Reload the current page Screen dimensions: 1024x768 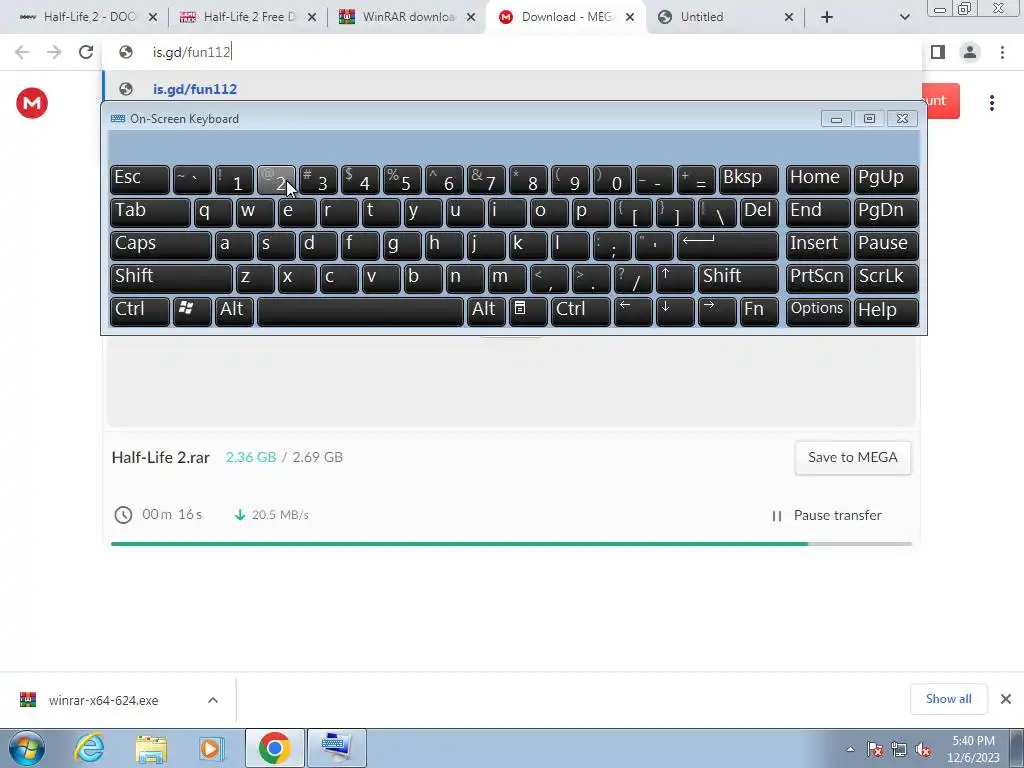click(86, 52)
